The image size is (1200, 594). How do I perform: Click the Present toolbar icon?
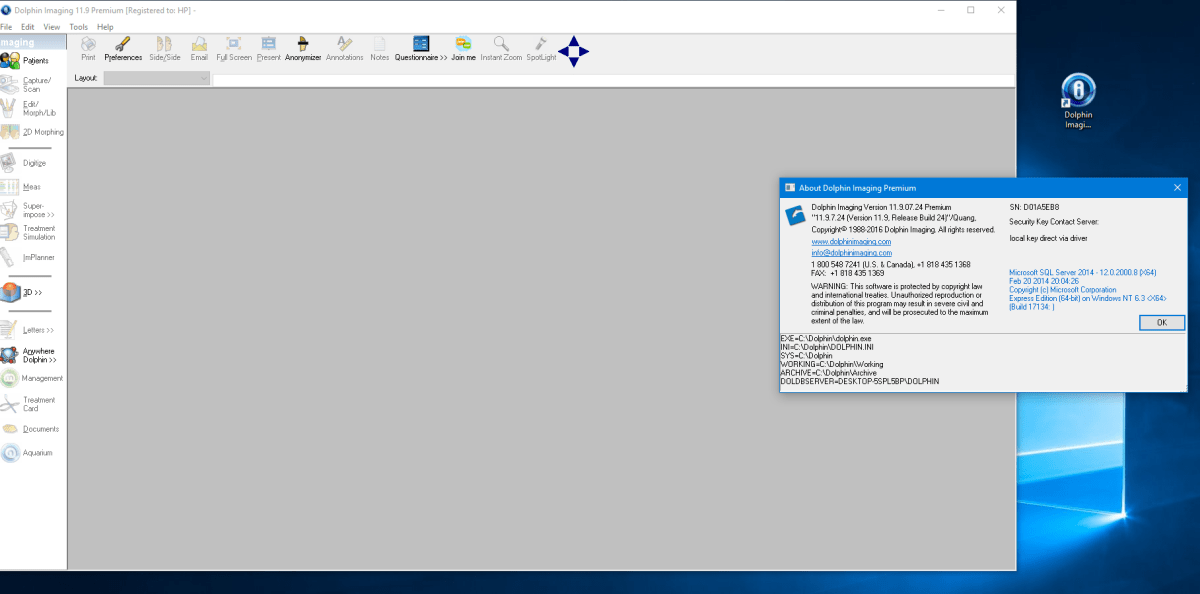point(268,49)
